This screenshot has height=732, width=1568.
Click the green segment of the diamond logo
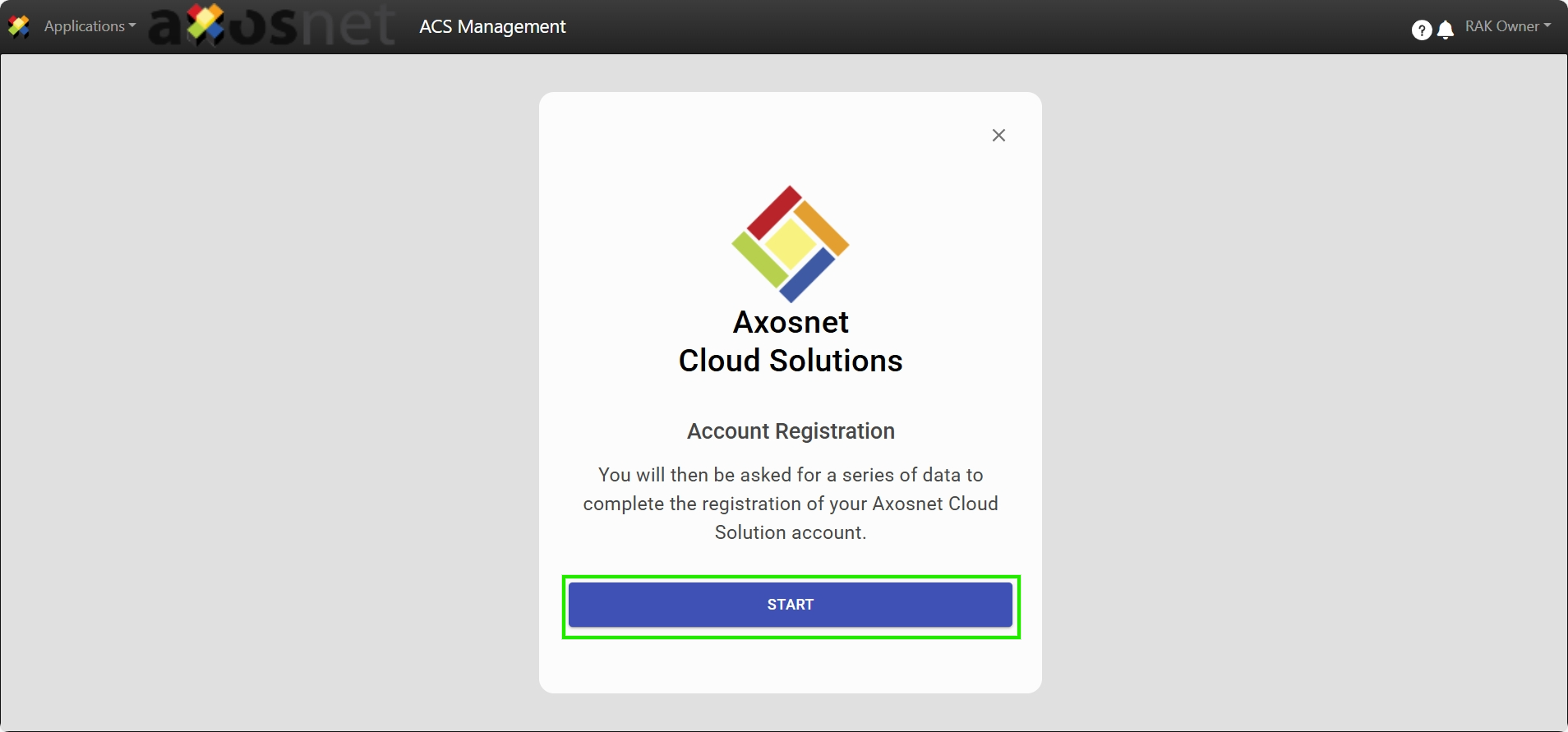[759, 260]
